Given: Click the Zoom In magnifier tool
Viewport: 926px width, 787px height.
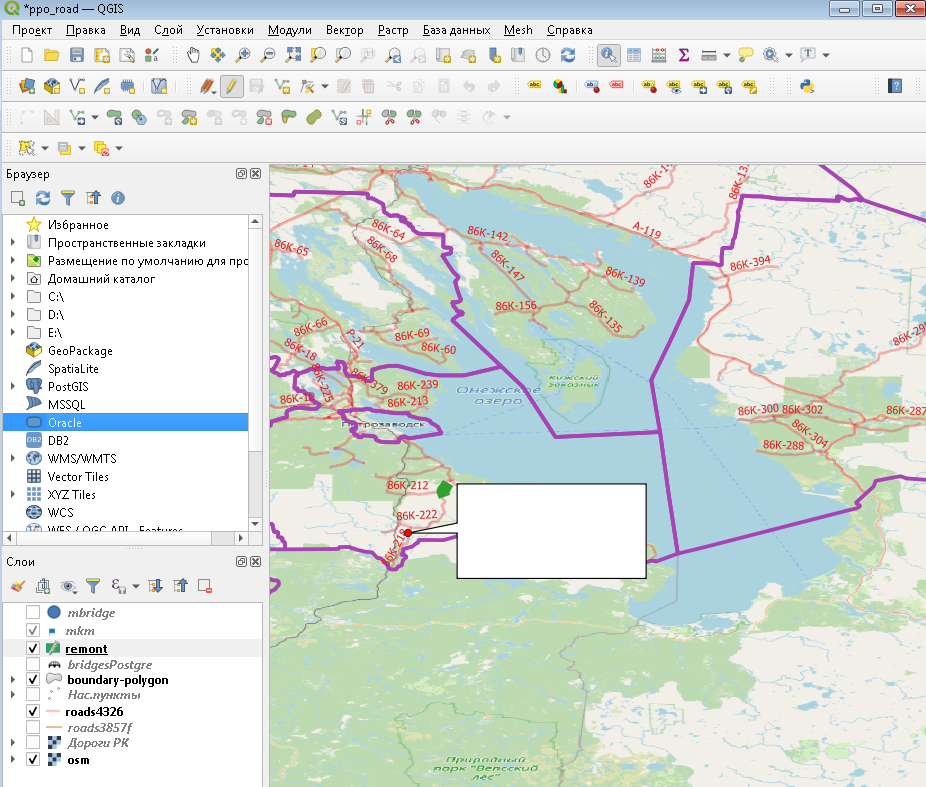Looking at the screenshot, I should [244, 55].
